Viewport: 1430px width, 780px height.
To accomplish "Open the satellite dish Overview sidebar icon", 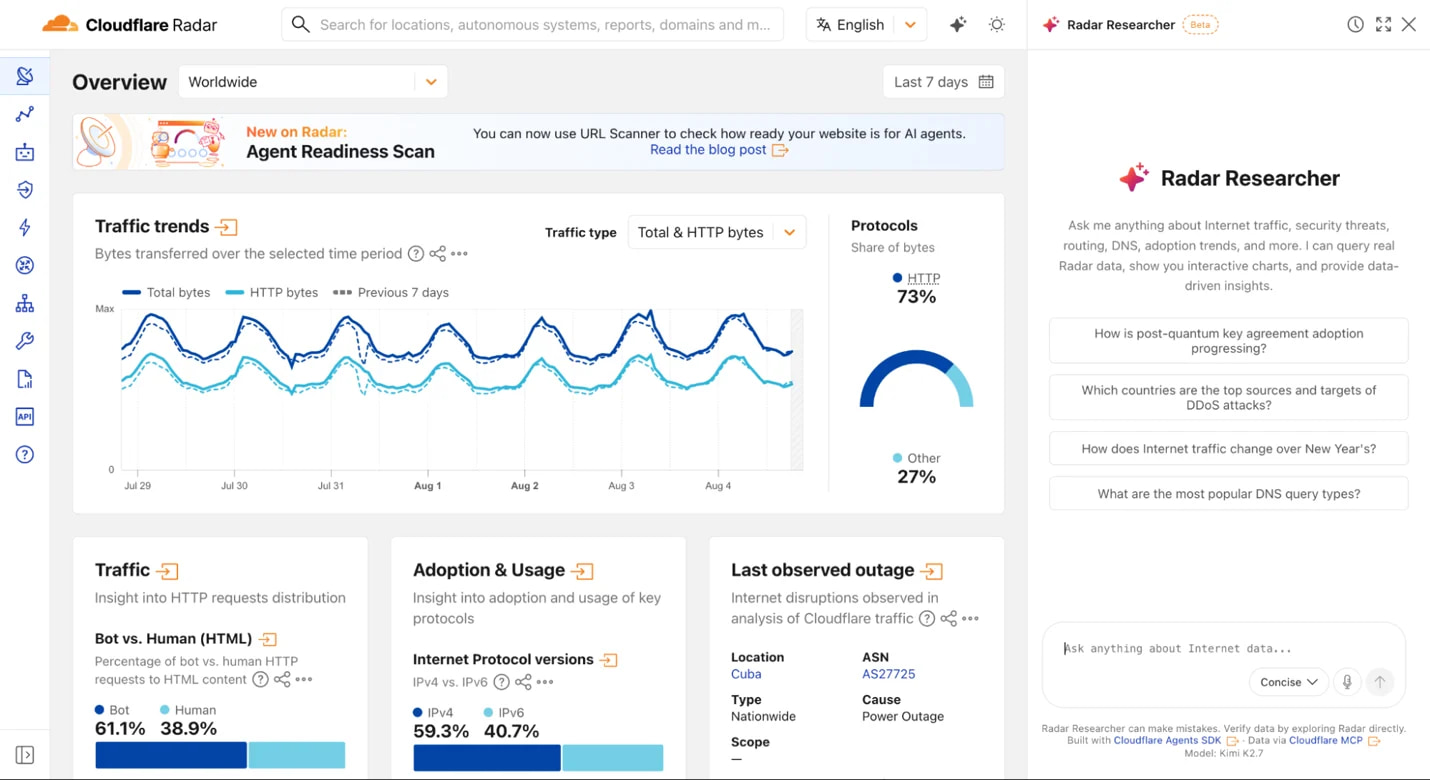I will coord(25,76).
